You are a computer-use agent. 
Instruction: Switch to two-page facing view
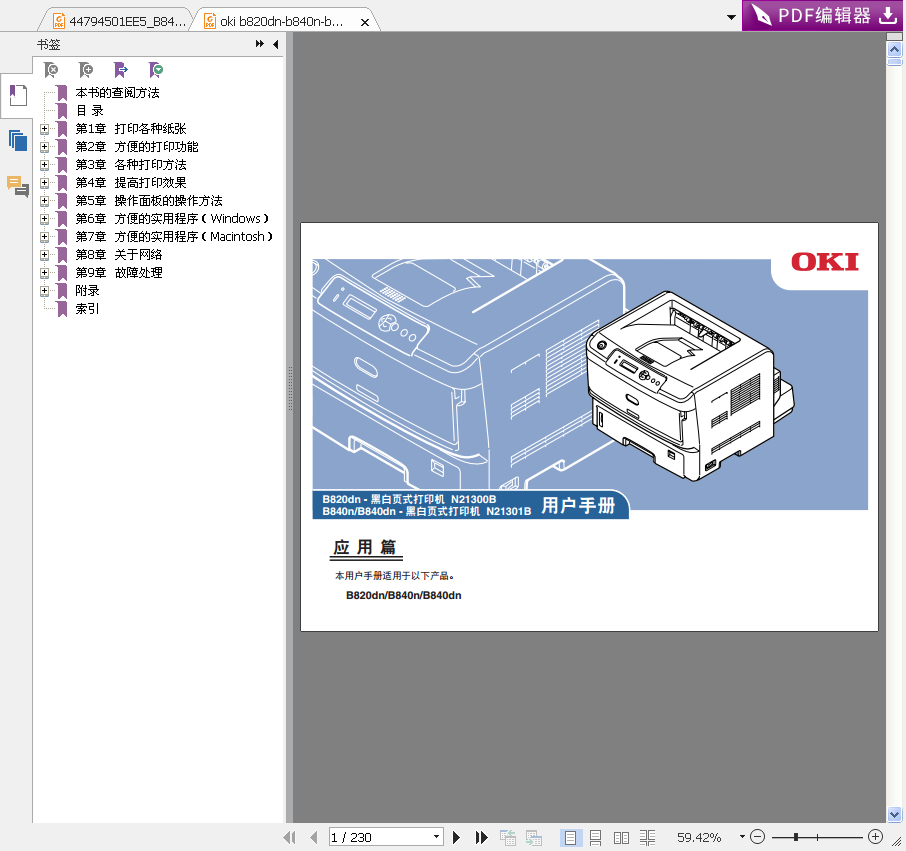point(621,837)
